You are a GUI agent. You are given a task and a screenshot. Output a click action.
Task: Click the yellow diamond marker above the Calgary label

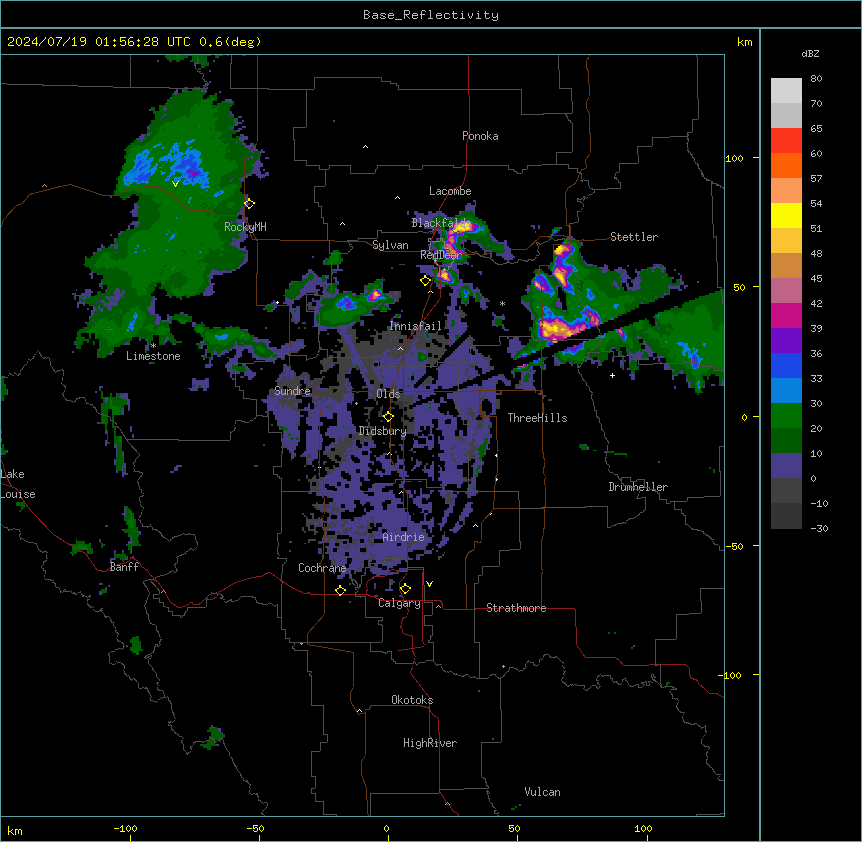click(405, 589)
